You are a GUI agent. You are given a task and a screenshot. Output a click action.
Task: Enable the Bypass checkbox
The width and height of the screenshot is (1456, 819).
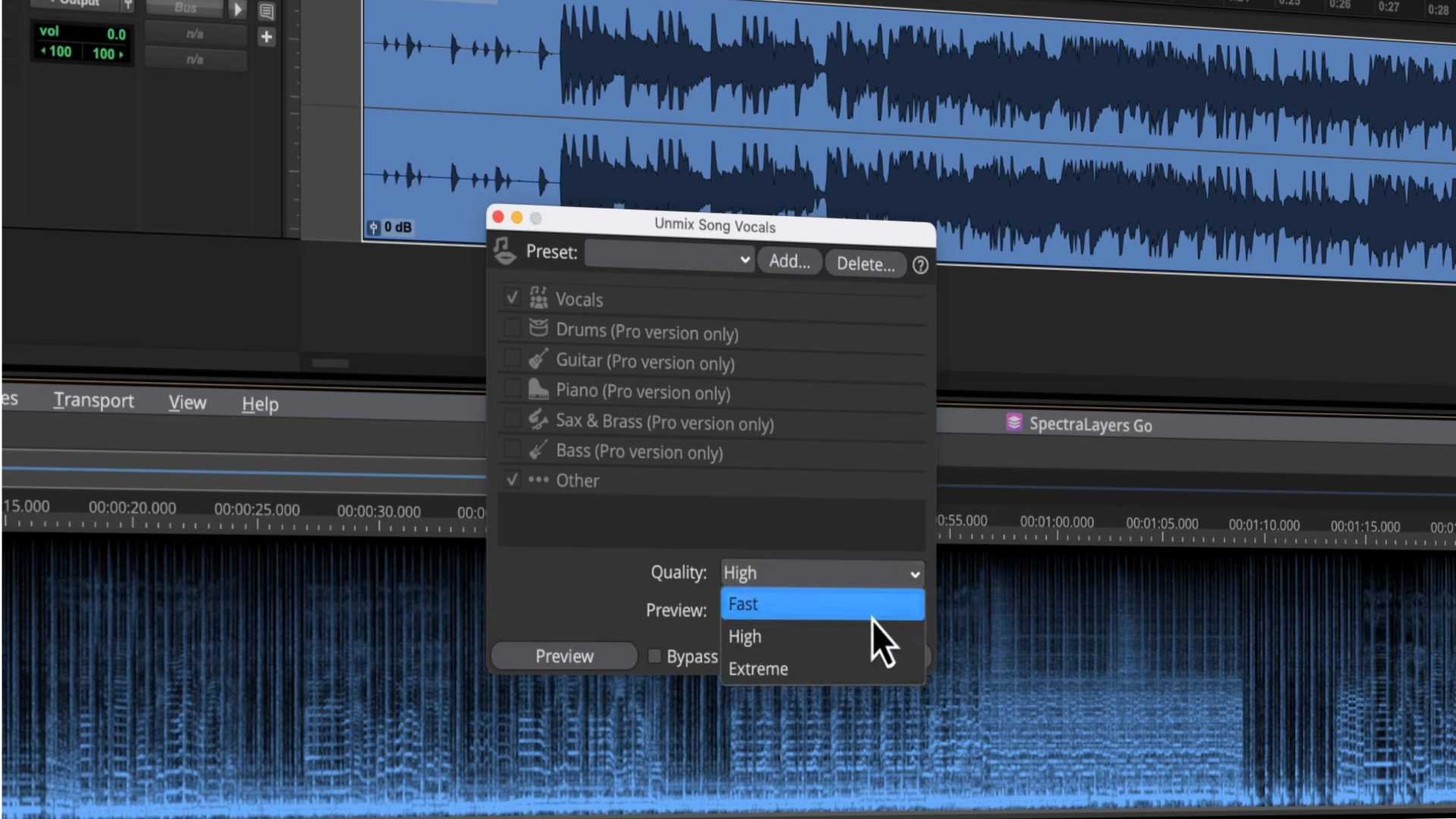[x=654, y=656]
